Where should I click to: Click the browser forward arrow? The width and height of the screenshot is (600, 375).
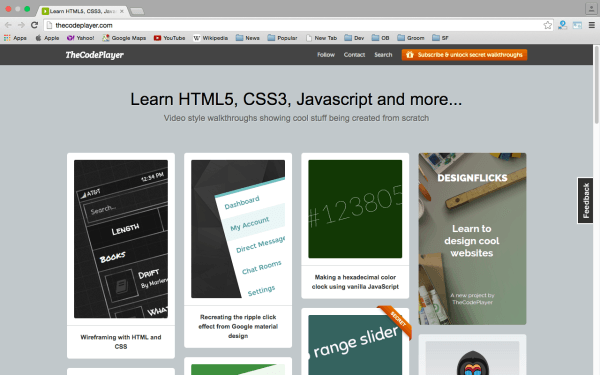(x=21, y=25)
